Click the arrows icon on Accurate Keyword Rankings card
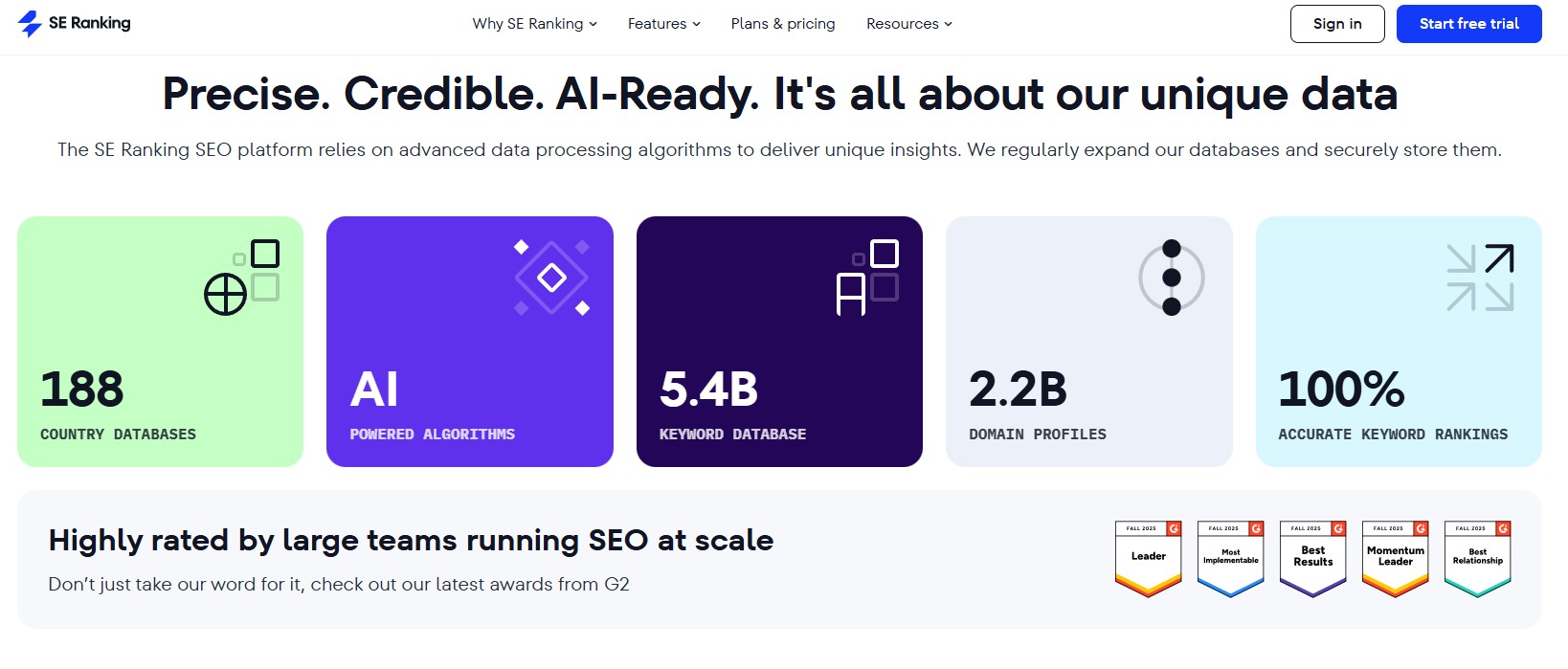Viewport: 1568px width, 669px height. pyautogui.click(x=1480, y=278)
